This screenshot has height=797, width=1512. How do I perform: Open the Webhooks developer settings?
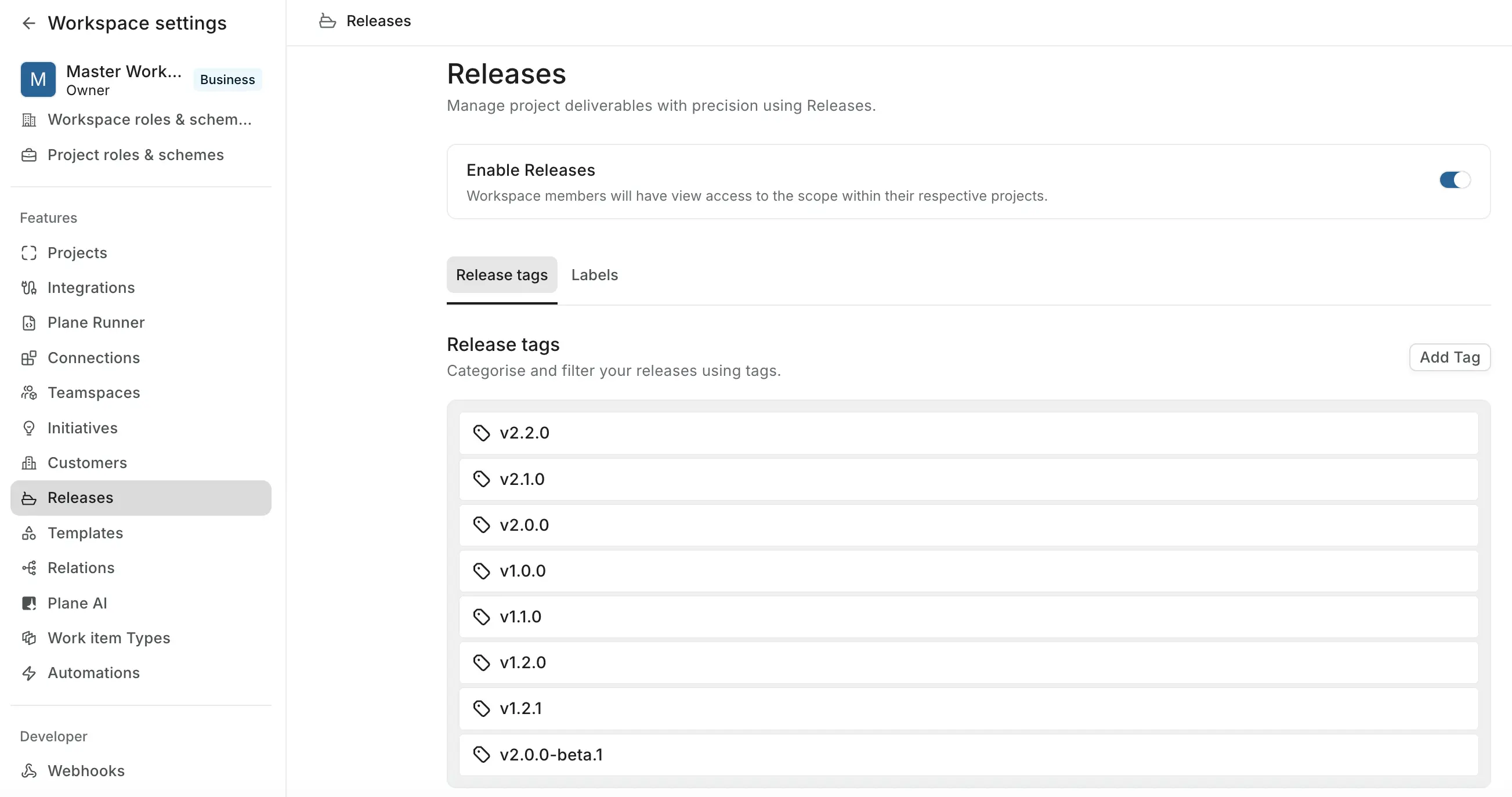(141, 771)
